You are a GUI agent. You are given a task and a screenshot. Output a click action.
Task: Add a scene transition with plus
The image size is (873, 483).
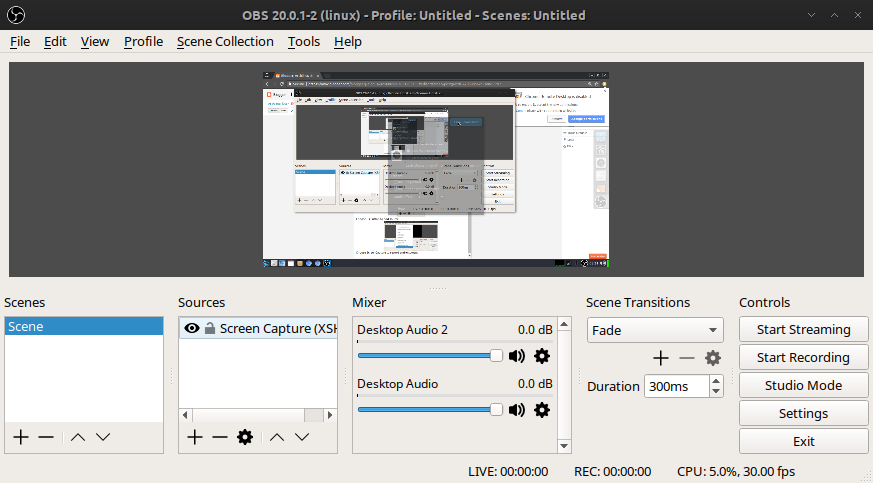tap(661, 358)
